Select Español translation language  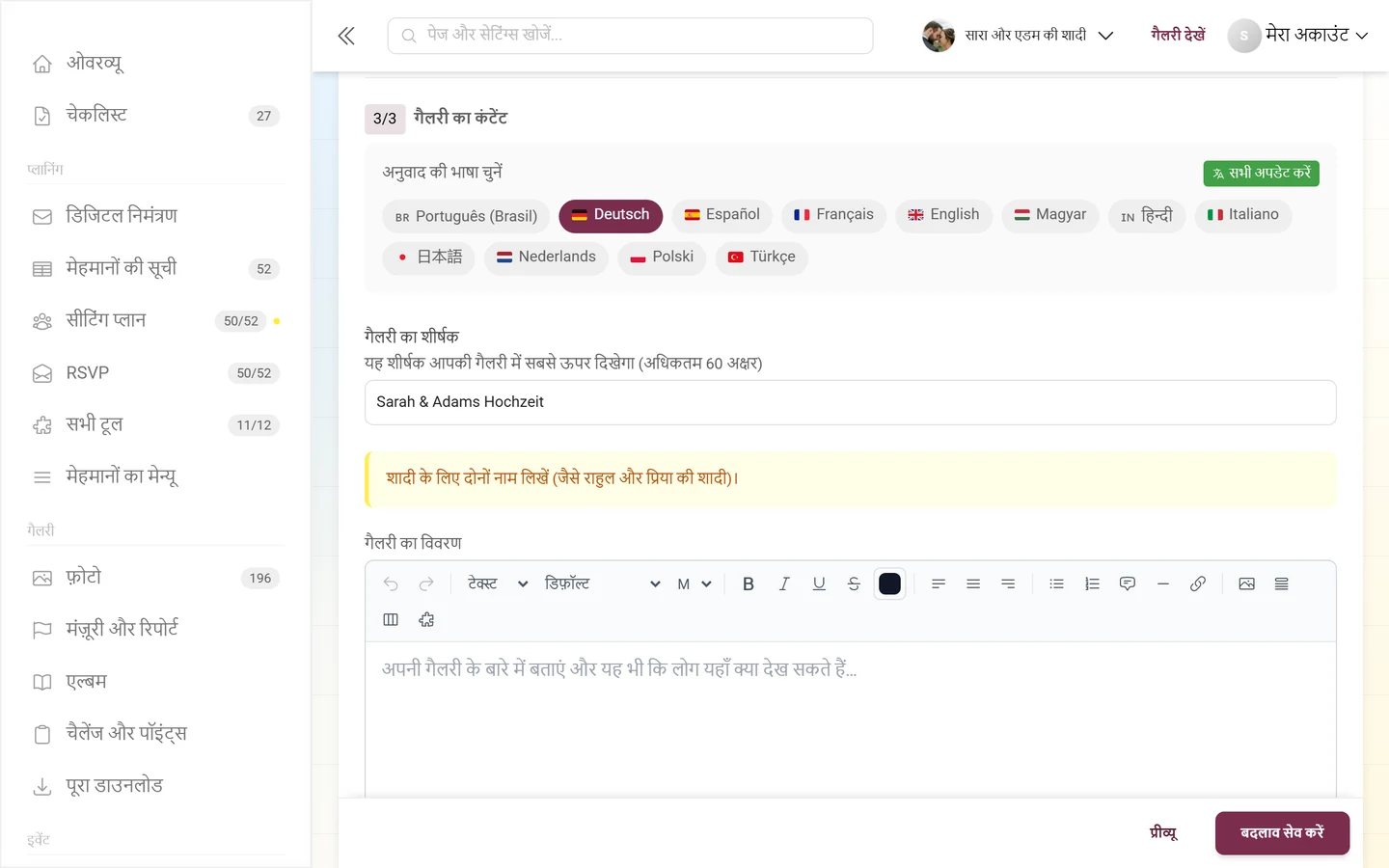722,215
